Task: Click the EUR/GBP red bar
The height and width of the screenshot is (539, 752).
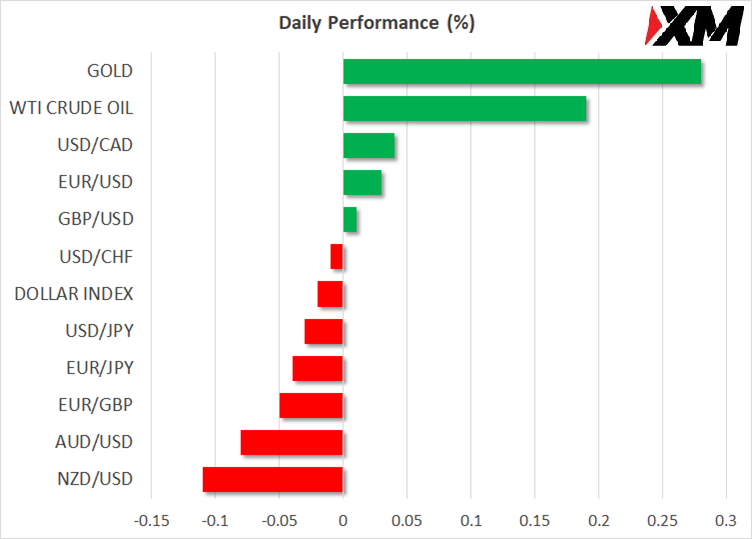Action: (x=311, y=405)
